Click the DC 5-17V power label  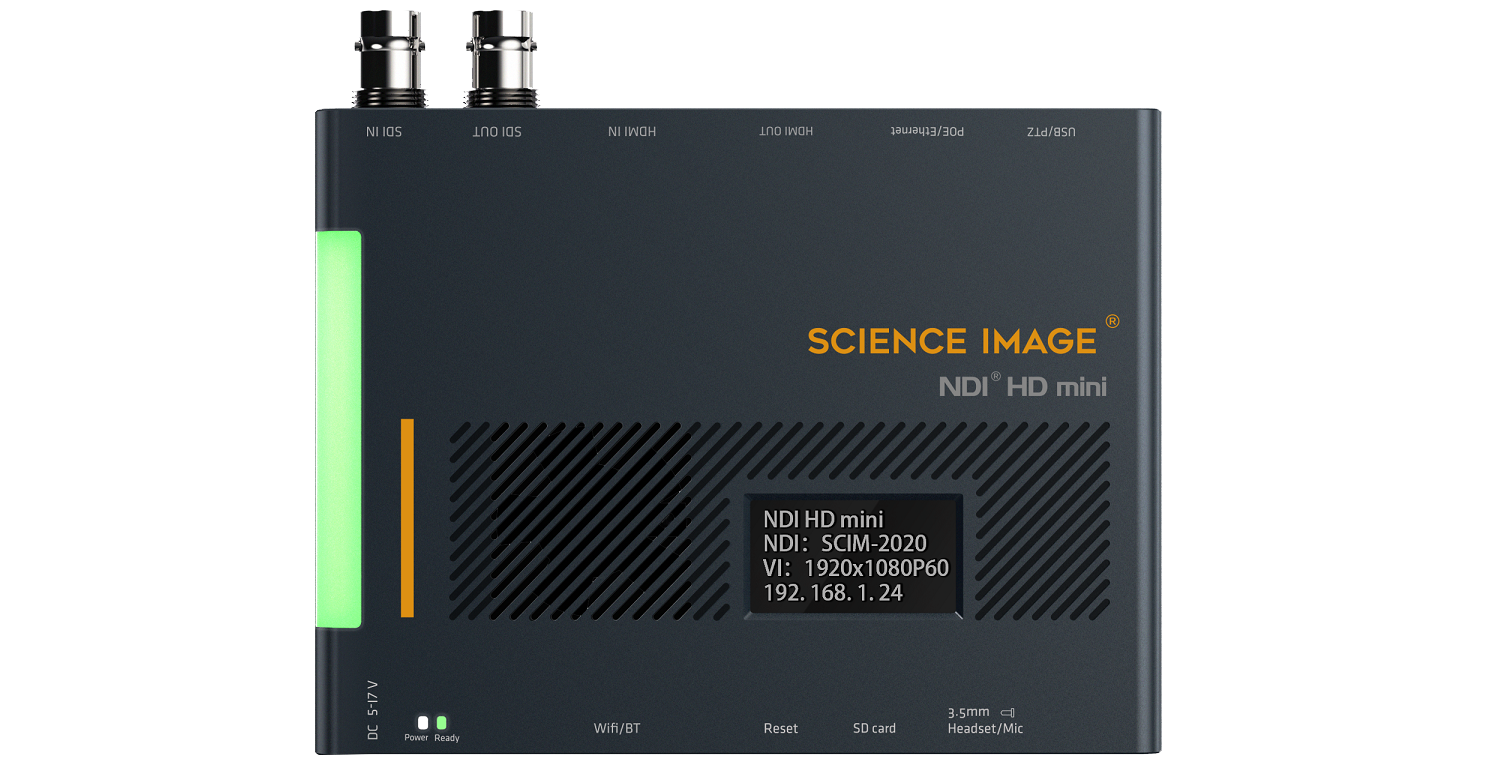[x=373, y=710]
